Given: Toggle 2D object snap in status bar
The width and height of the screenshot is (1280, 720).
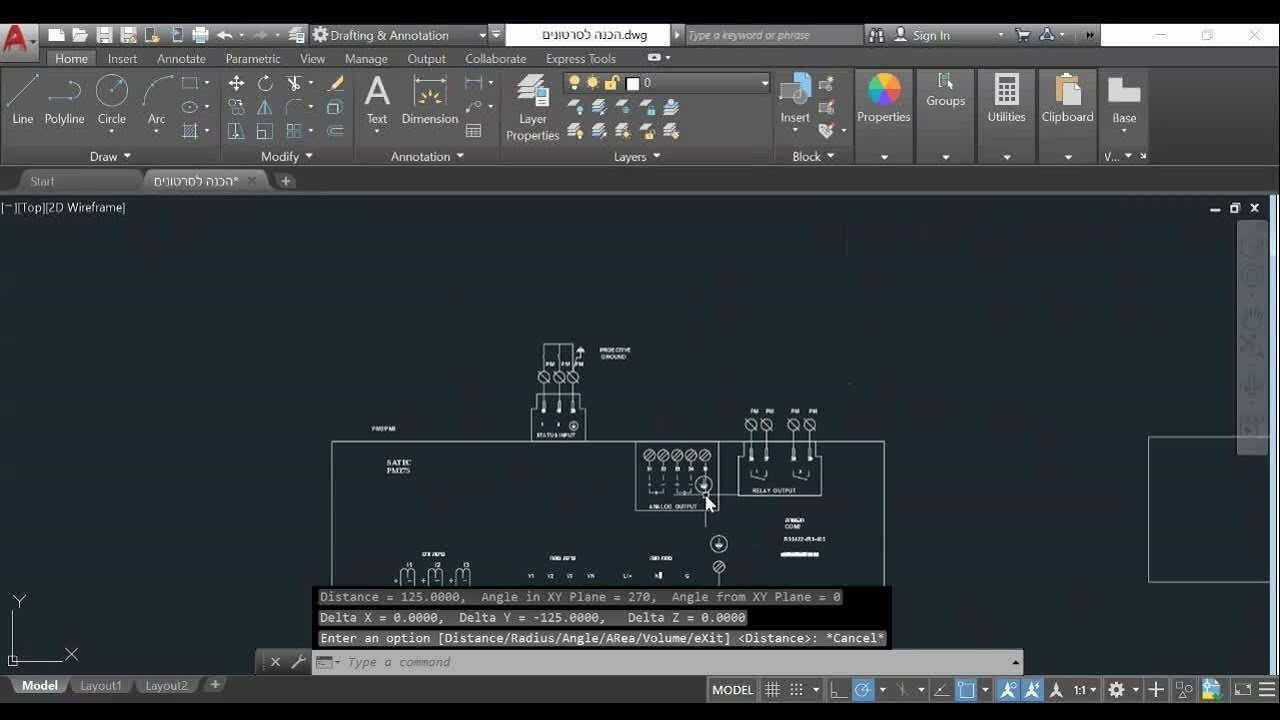Looking at the screenshot, I should [x=965, y=690].
